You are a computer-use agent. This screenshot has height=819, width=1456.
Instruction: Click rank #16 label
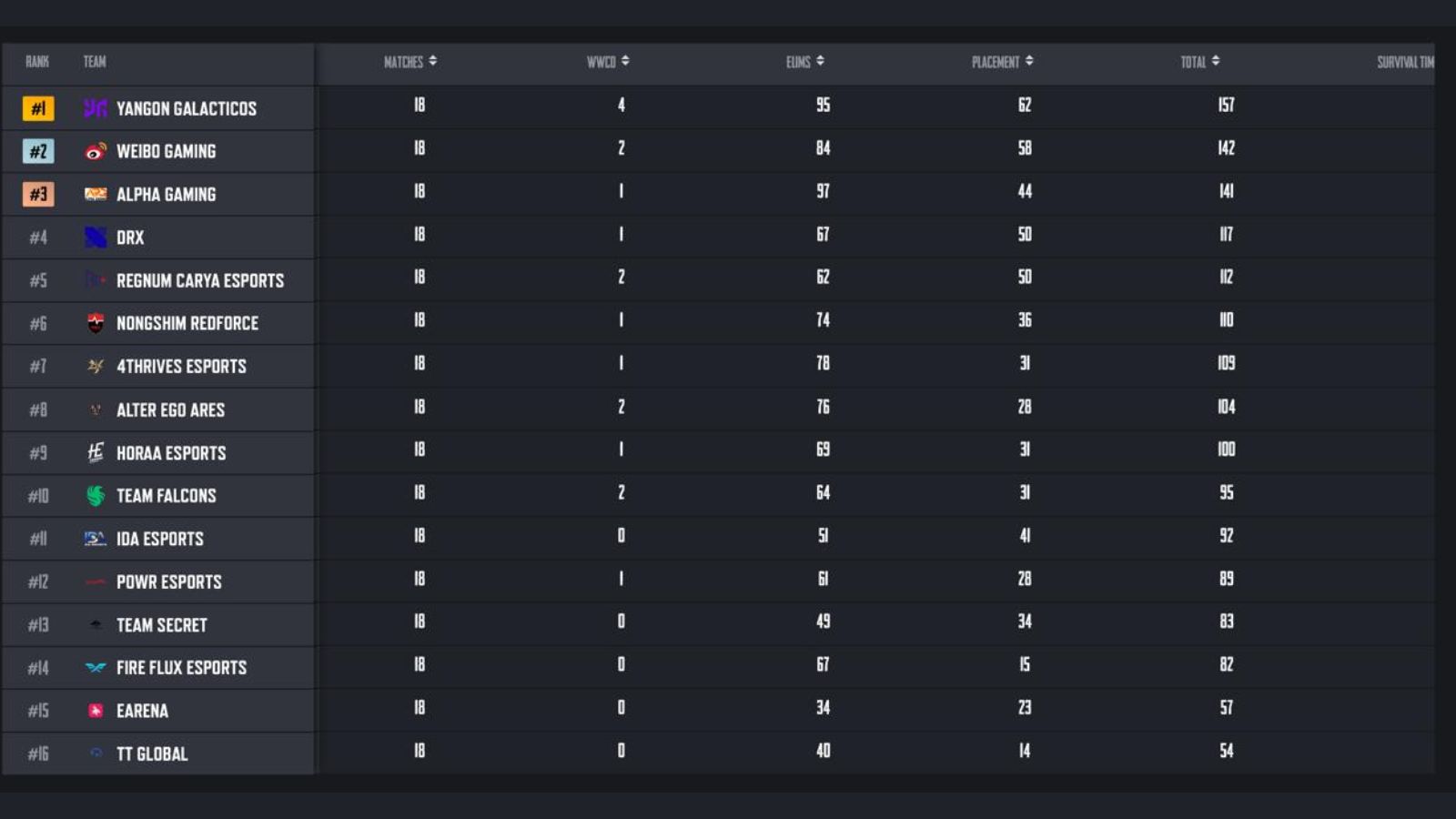pyautogui.click(x=38, y=753)
